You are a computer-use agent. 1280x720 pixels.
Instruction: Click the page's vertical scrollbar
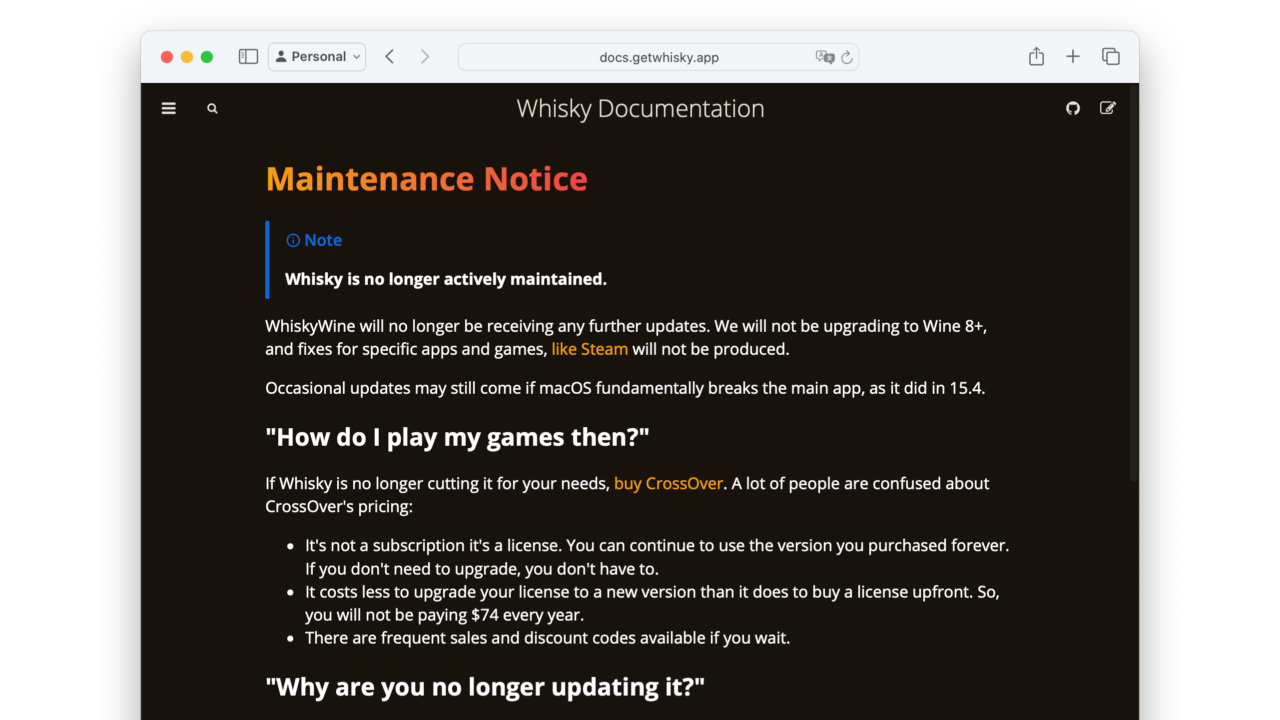(x=1133, y=300)
